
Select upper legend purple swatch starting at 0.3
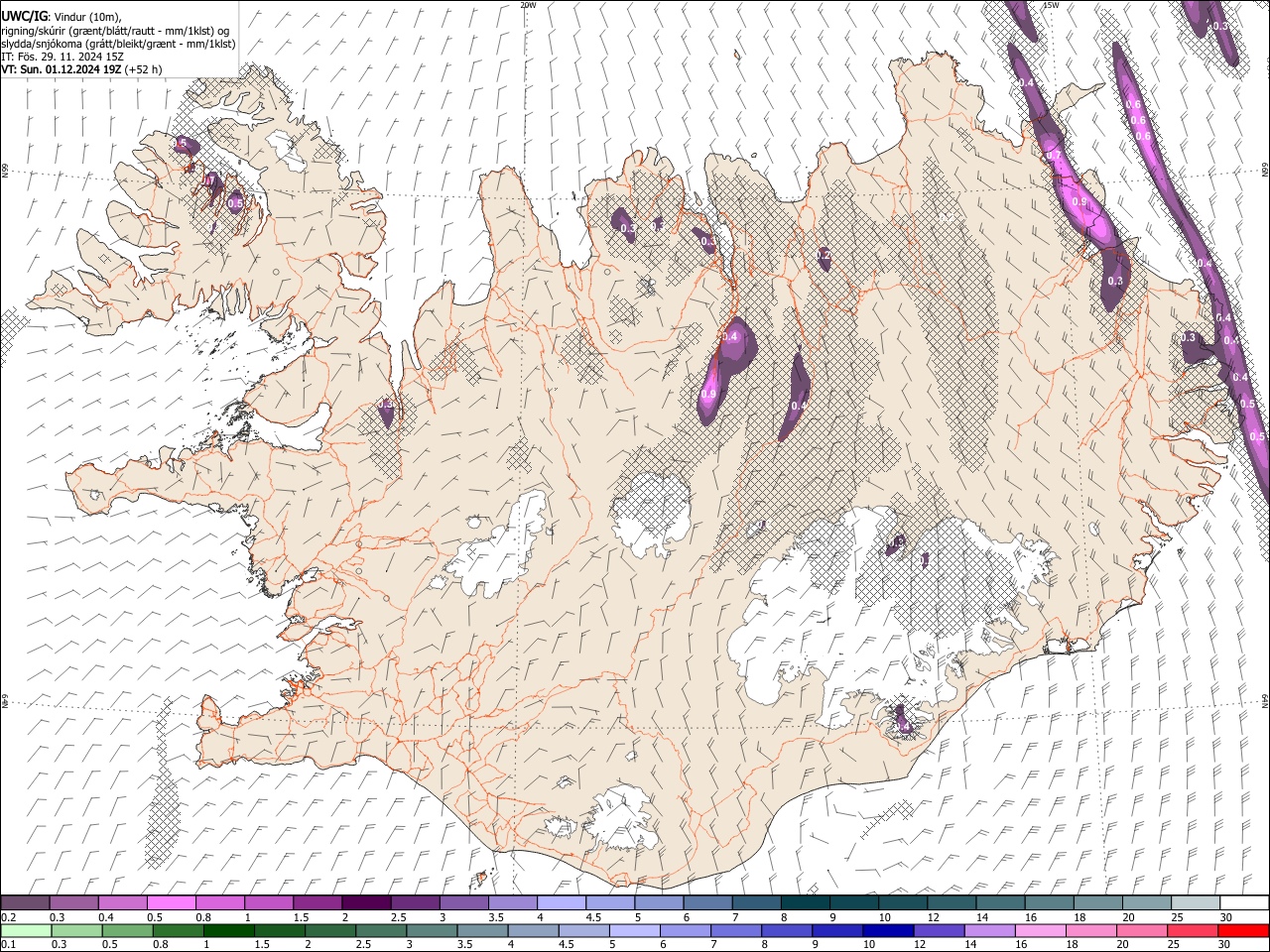pos(74,902)
